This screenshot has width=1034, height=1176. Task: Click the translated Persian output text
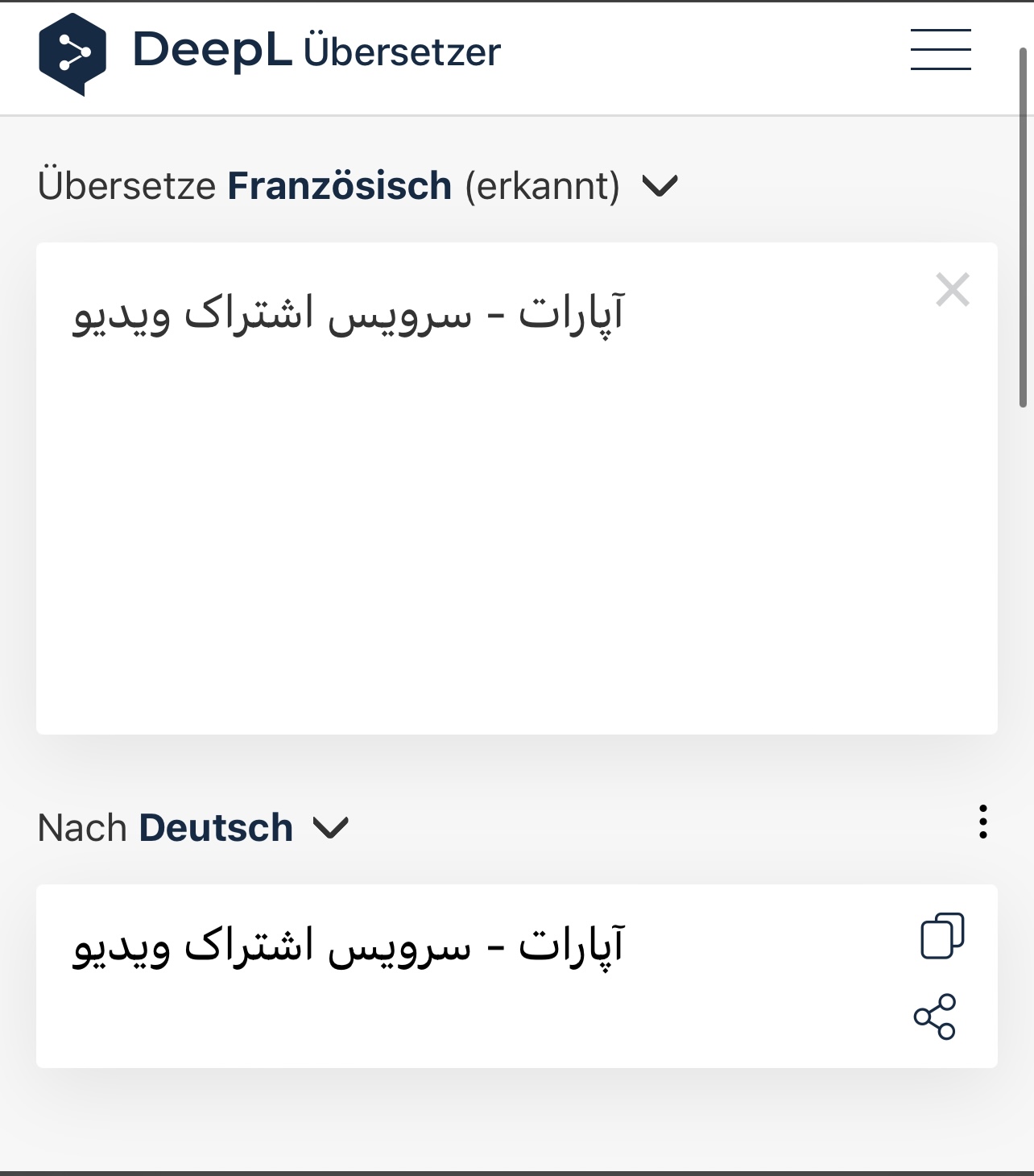pos(349,946)
